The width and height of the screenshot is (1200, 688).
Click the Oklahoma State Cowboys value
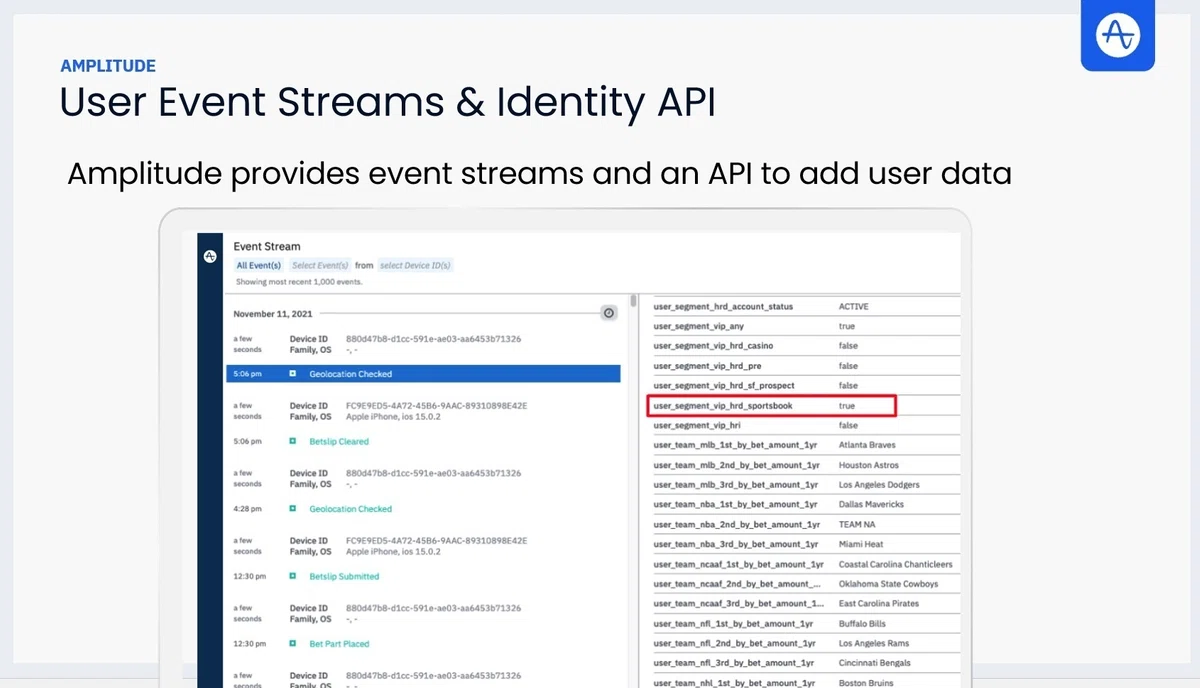(888, 584)
